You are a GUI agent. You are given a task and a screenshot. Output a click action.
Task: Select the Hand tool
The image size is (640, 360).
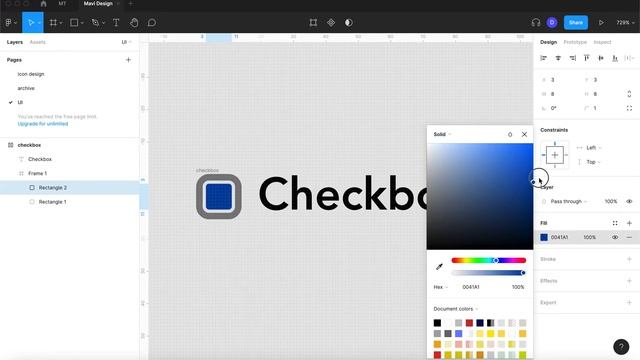click(x=134, y=23)
